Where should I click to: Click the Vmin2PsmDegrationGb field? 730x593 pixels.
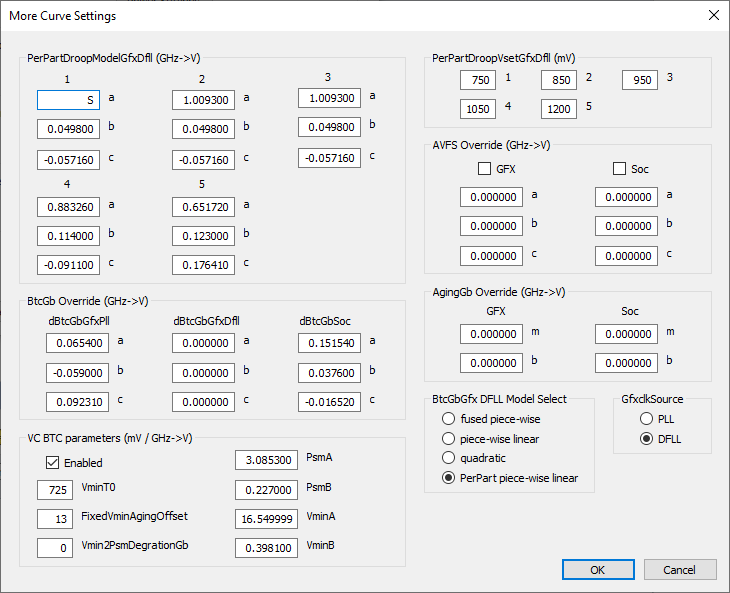[x=55, y=548]
